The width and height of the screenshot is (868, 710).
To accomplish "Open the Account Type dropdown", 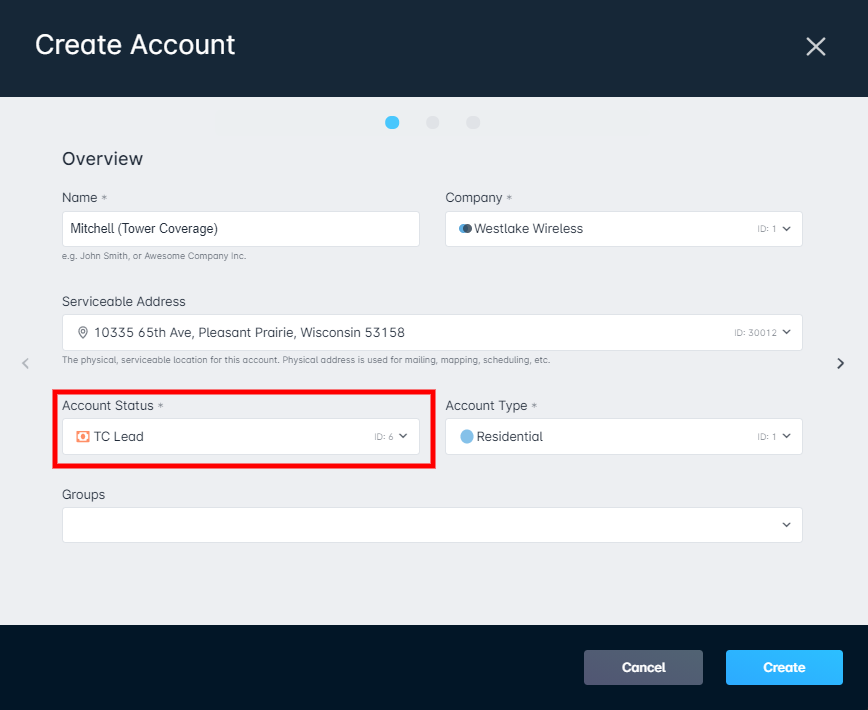I will click(x=624, y=437).
